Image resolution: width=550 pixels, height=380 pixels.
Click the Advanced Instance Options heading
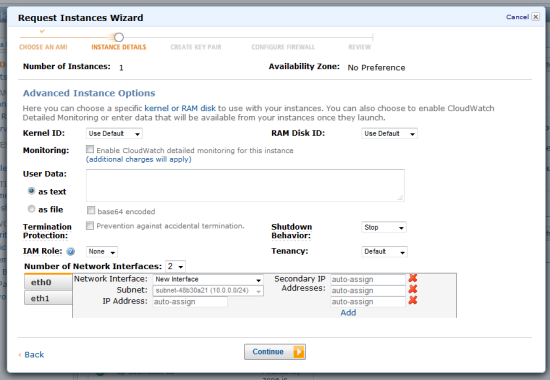[89, 93]
